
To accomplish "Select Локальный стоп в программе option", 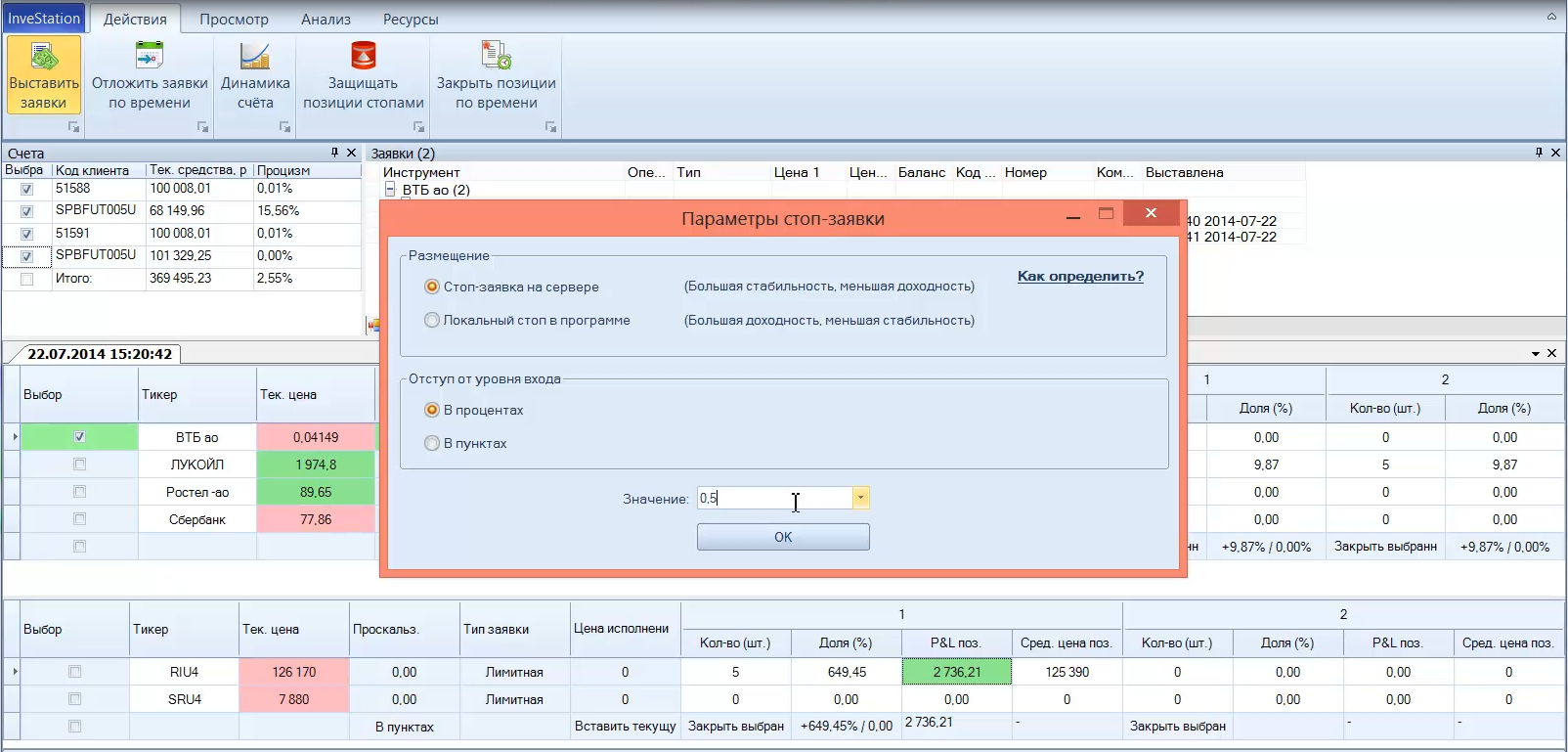I will tap(432, 320).
